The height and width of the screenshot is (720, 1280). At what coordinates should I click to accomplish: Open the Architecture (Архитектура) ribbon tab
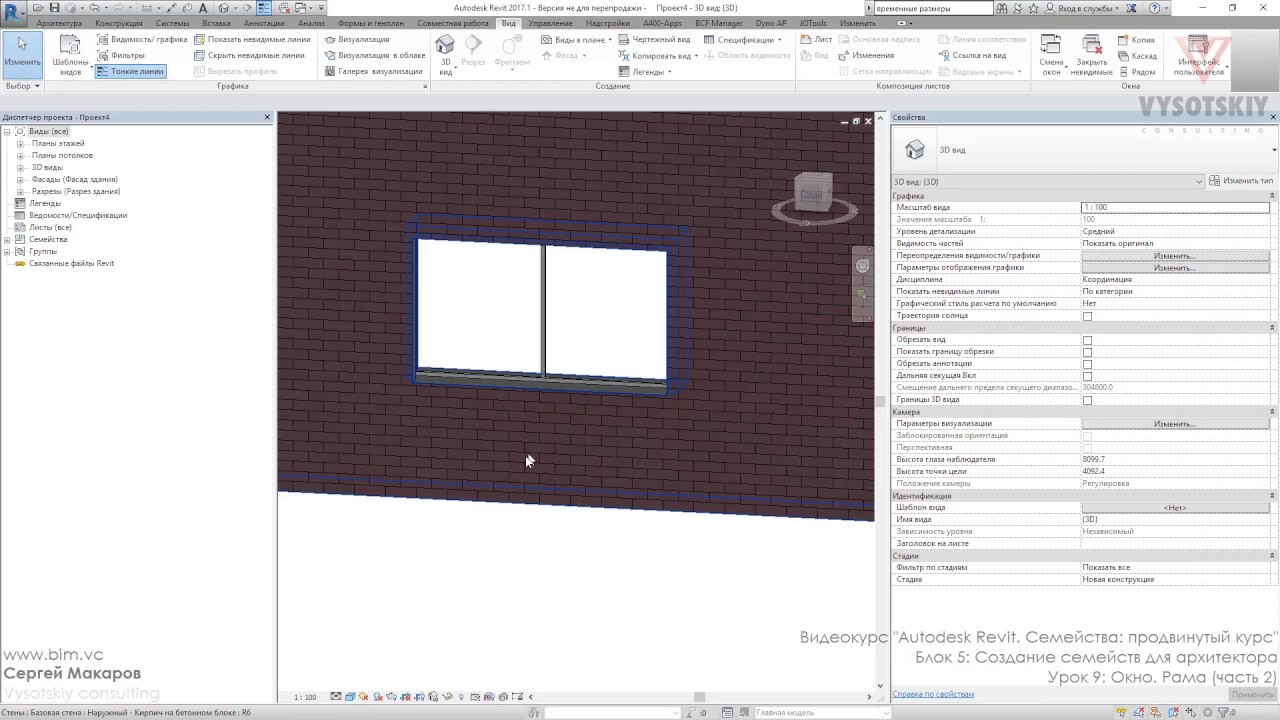(59, 23)
